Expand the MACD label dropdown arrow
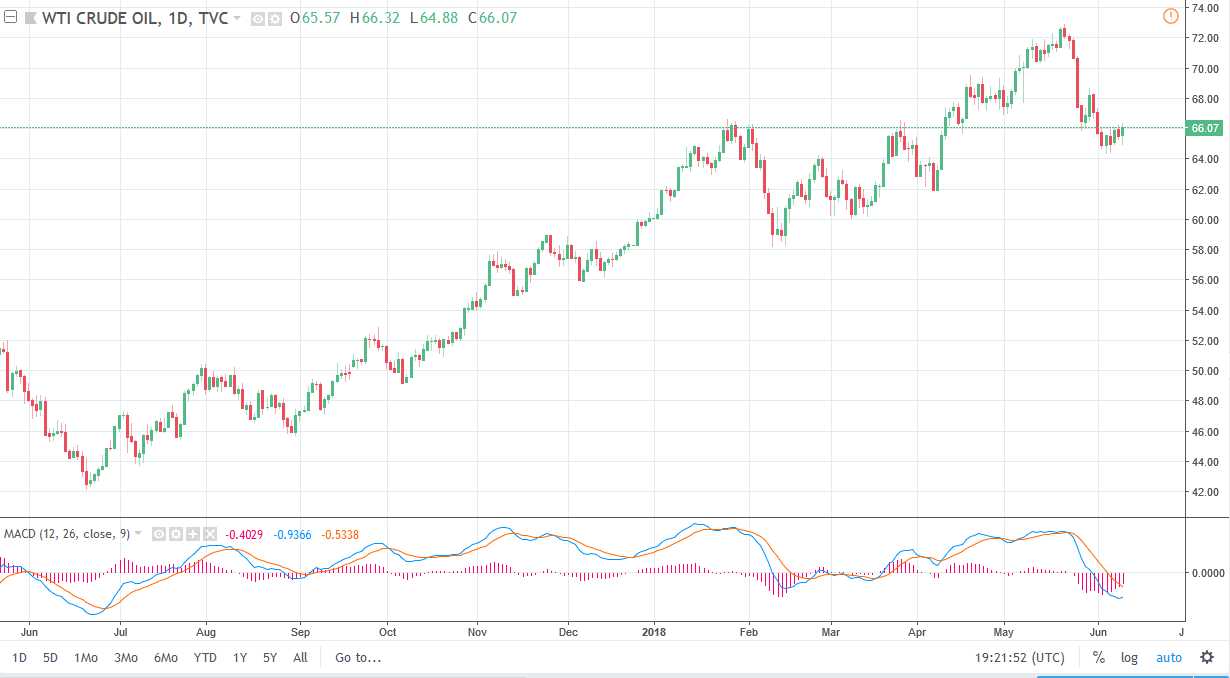This screenshot has height=678, width=1230. point(140,534)
